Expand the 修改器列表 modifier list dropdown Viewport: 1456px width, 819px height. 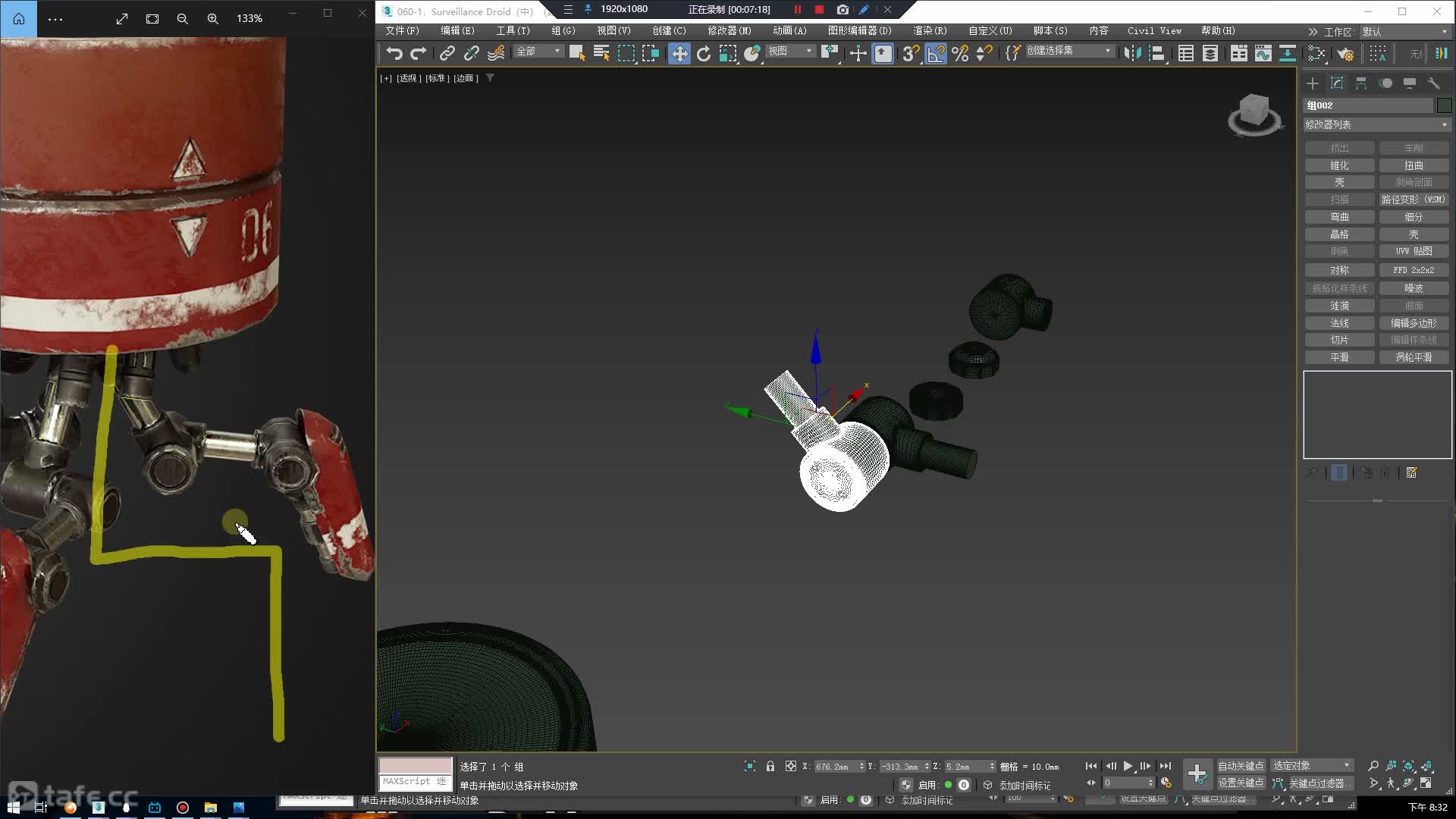tap(1376, 124)
